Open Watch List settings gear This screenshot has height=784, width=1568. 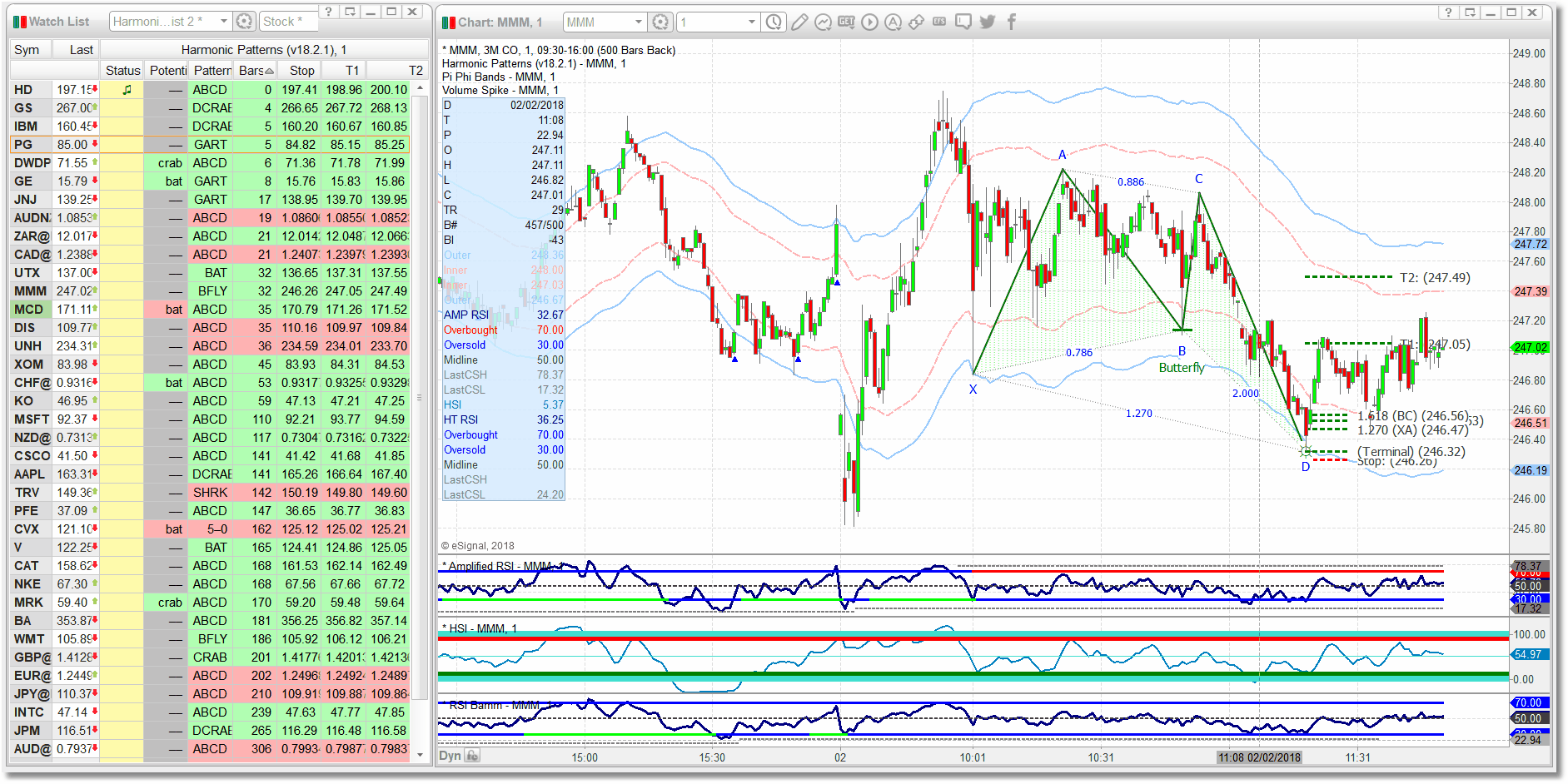tap(244, 22)
